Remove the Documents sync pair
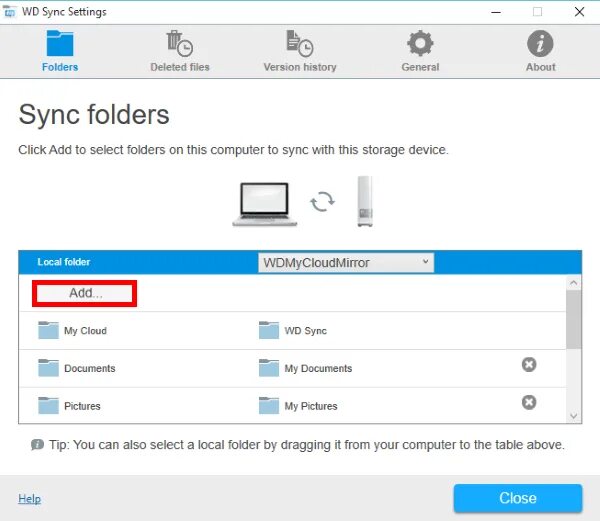The width and height of the screenshot is (600, 521). point(529,365)
